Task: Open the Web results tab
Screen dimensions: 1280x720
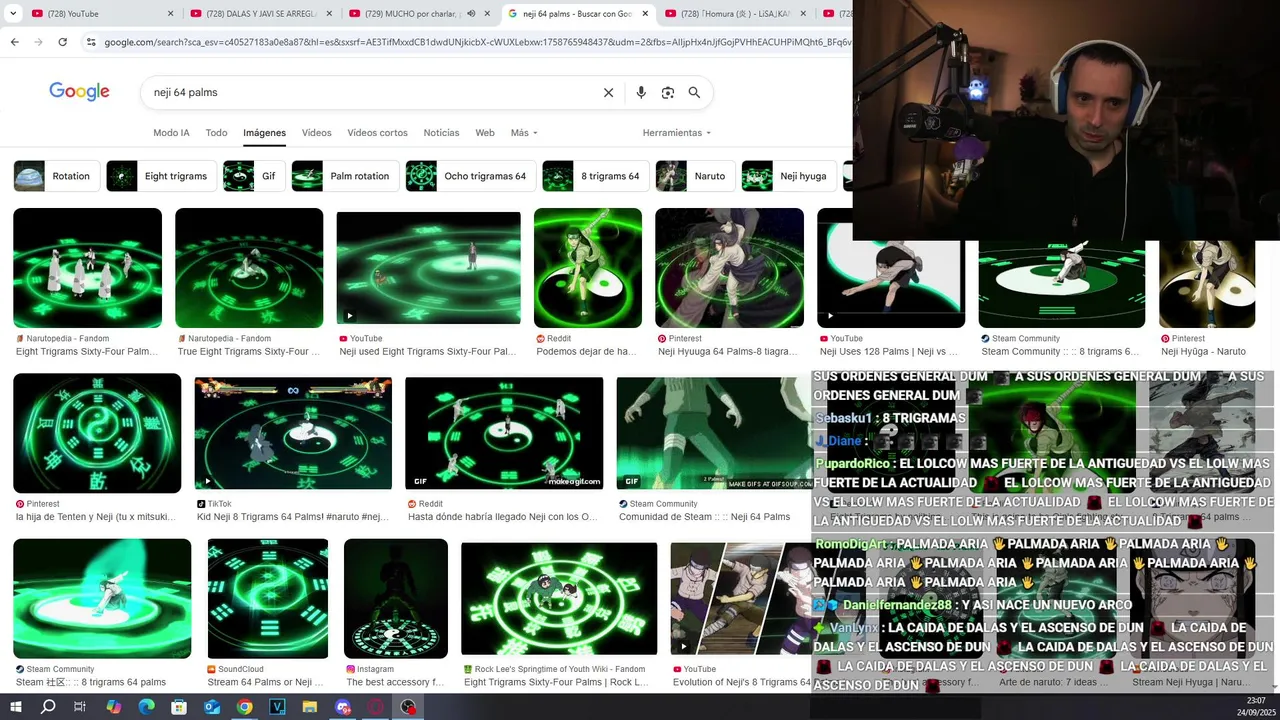Action: [485, 133]
